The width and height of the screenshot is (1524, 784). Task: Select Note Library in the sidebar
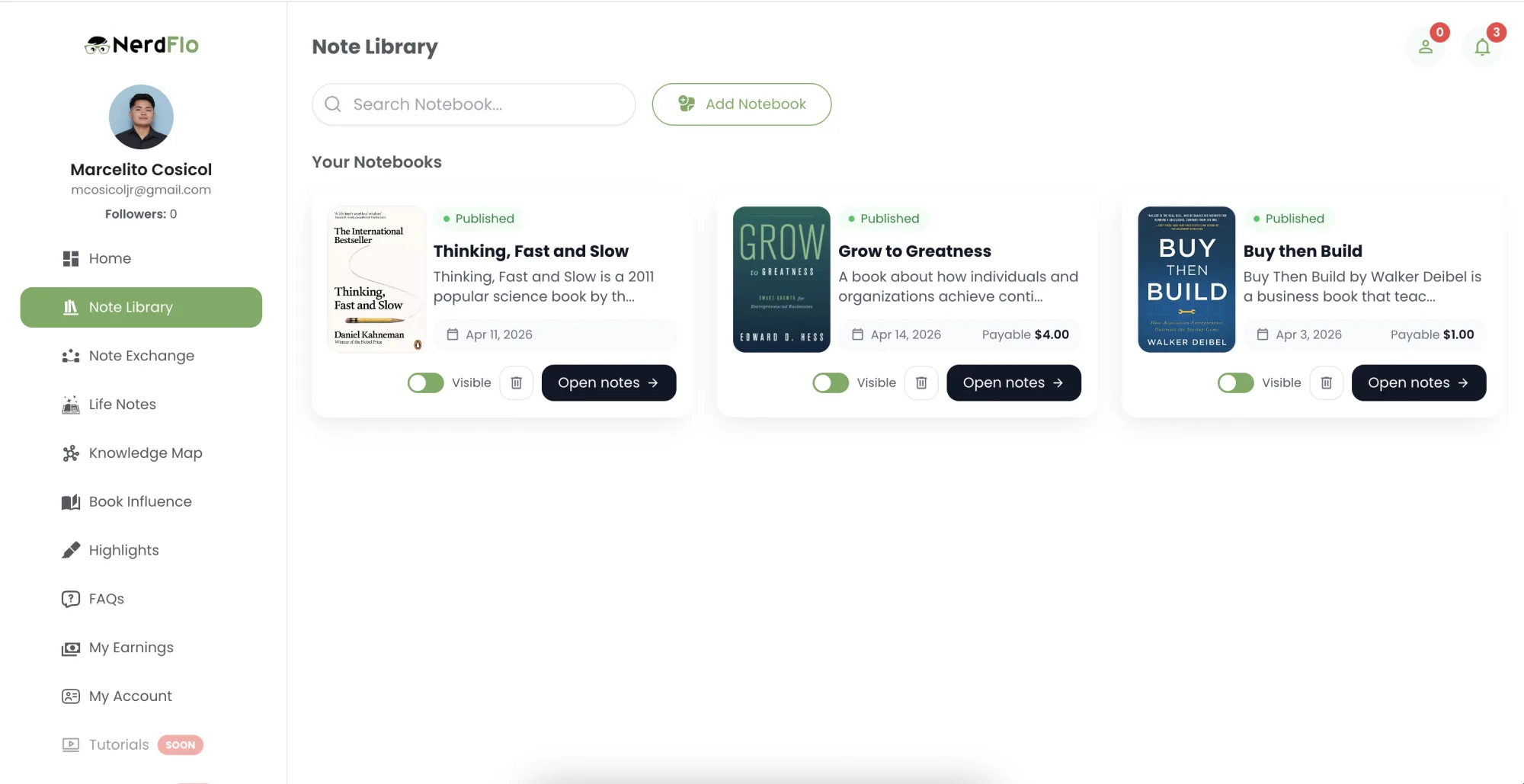(141, 307)
